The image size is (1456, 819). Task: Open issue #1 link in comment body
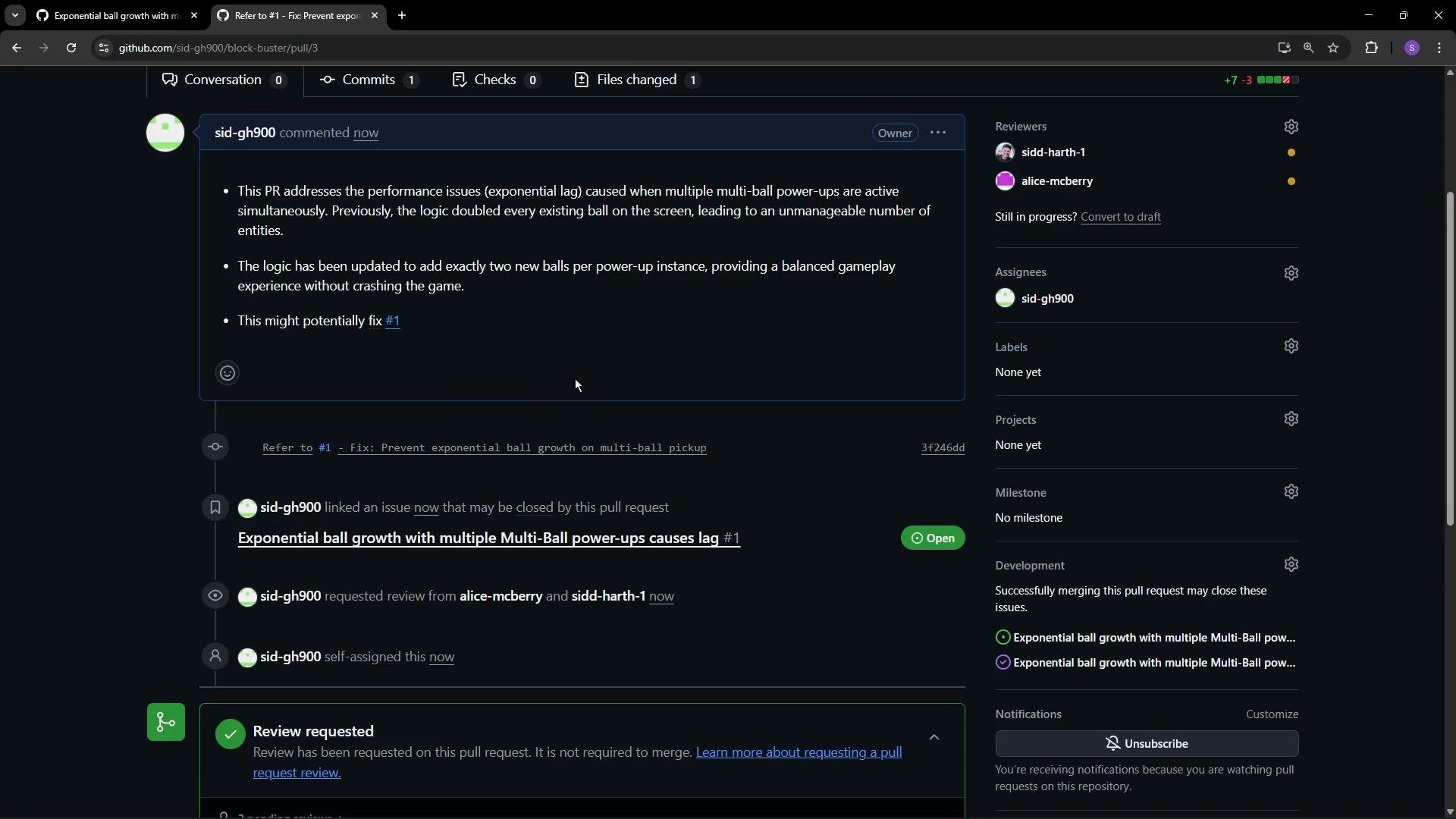393,321
